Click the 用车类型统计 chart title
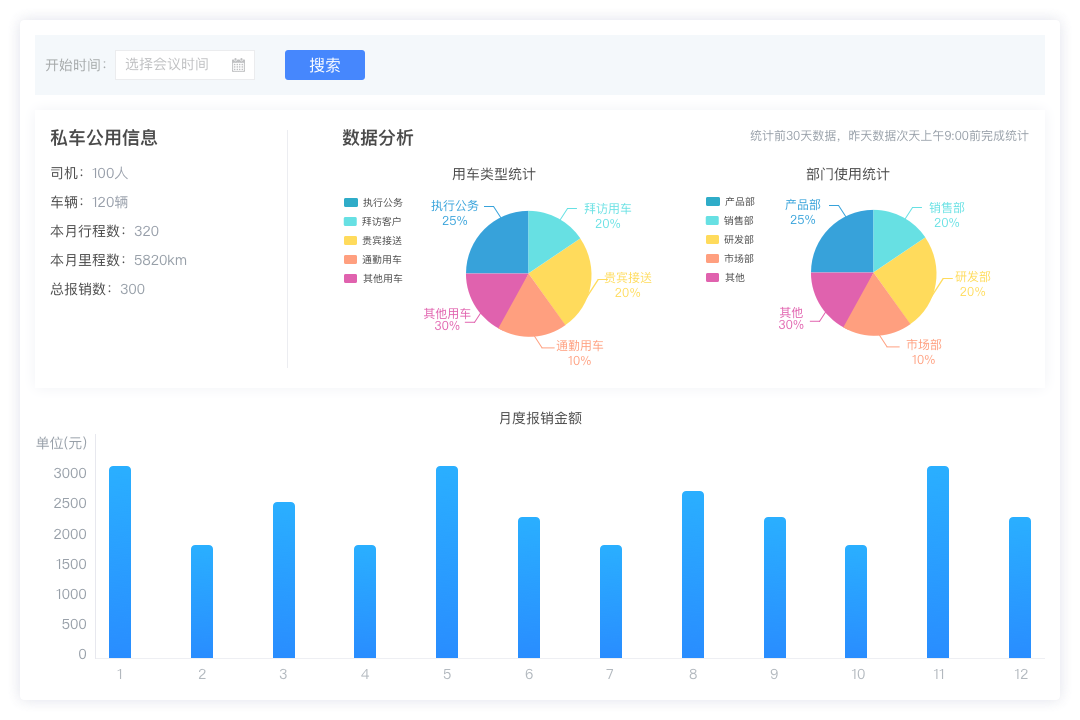 [494, 174]
